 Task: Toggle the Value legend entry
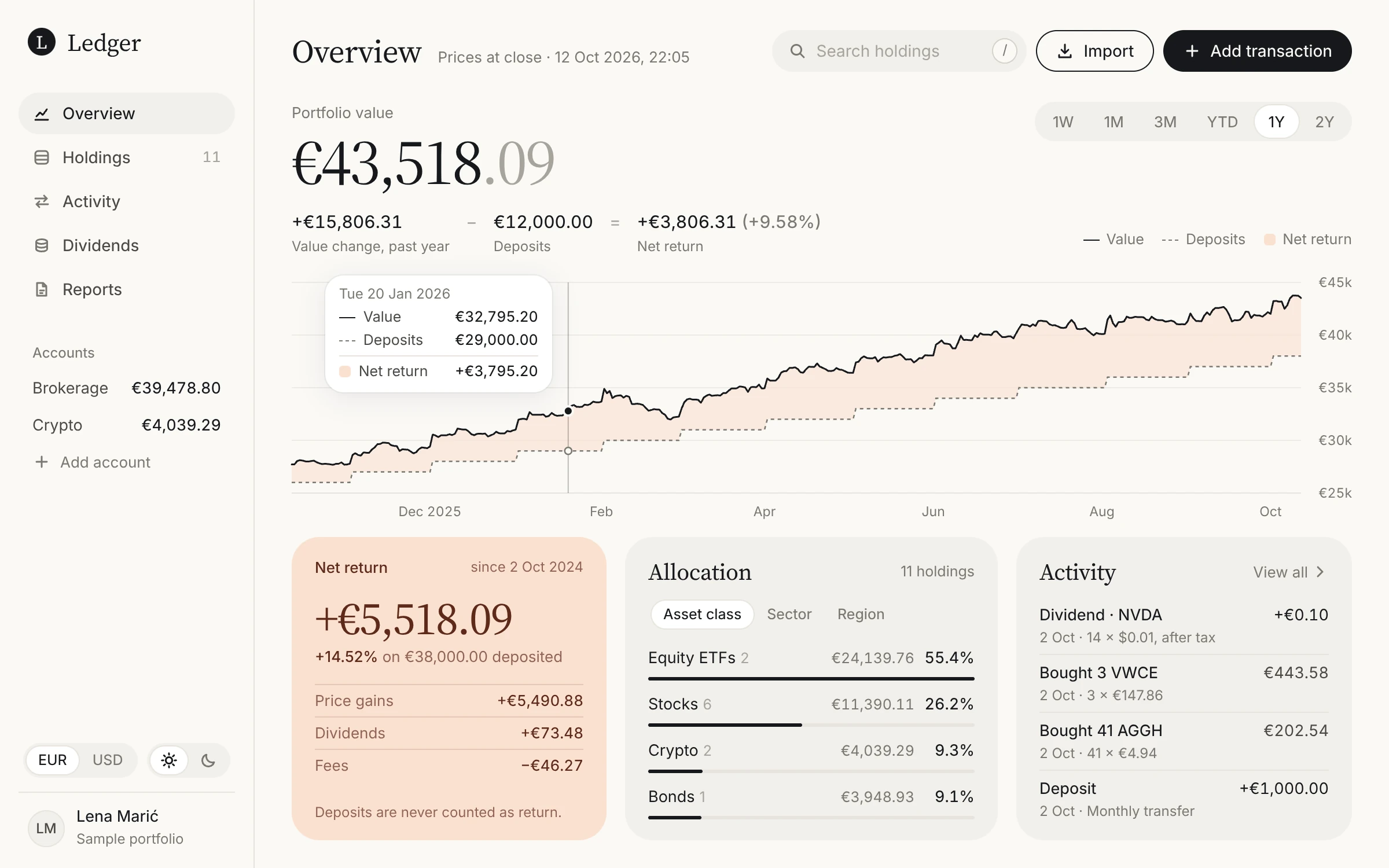tap(1113, 240)
